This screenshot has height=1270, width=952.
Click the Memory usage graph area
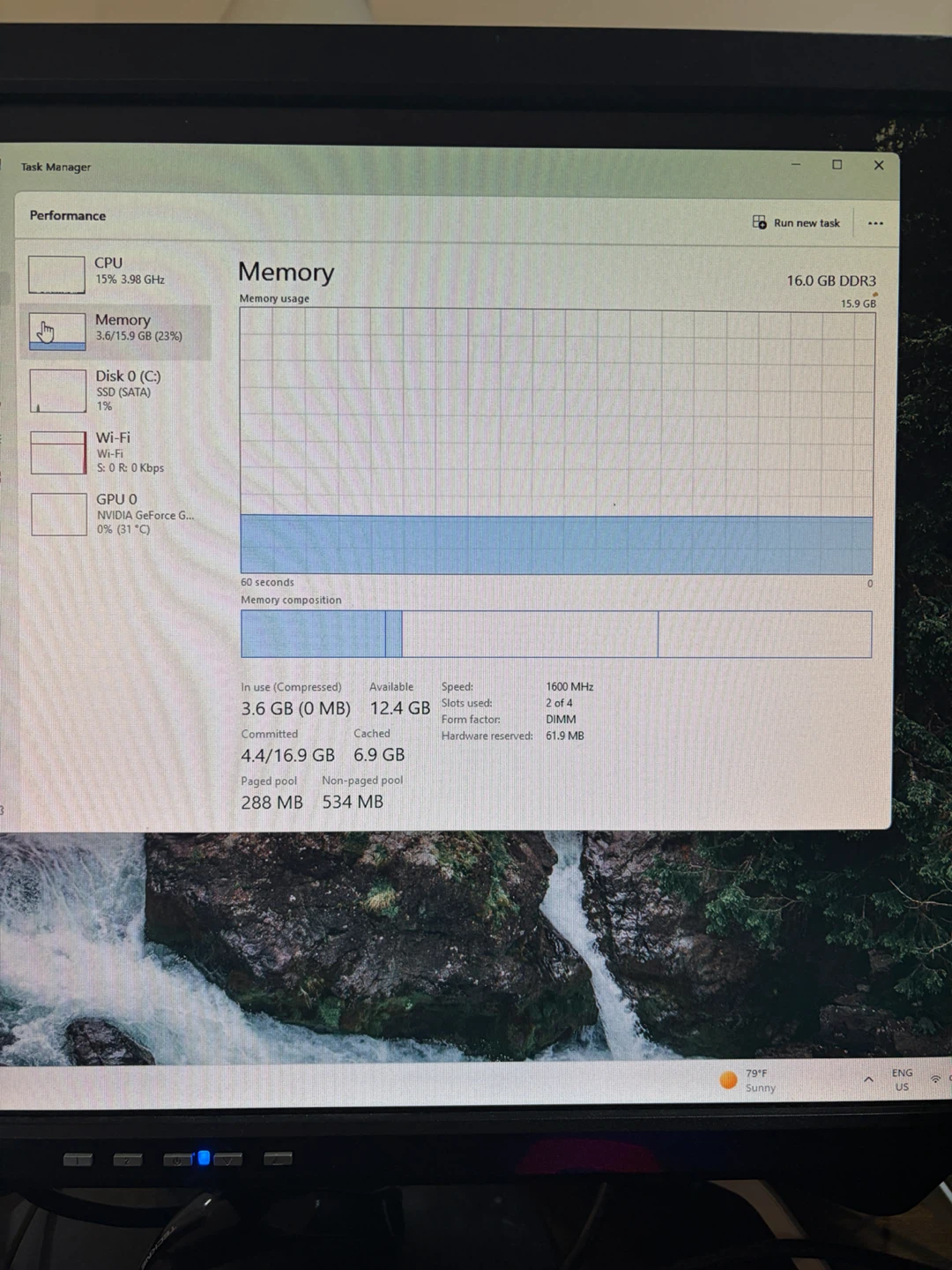click(x=557, y=441)
